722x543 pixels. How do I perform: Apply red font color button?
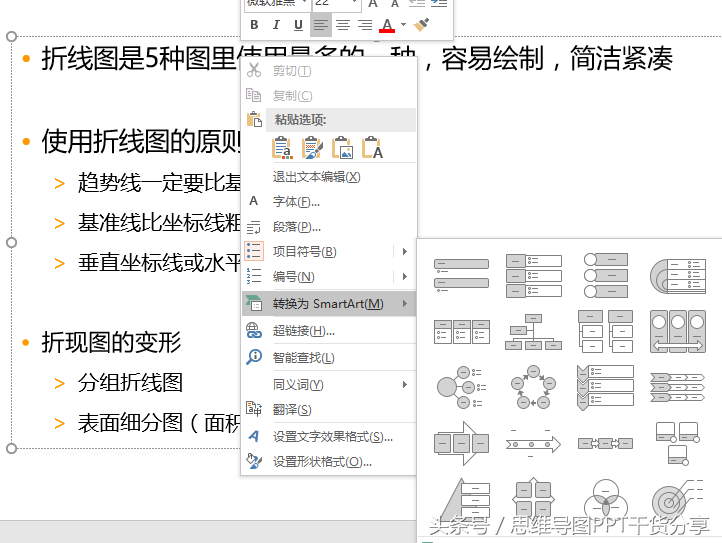(387, 25)
